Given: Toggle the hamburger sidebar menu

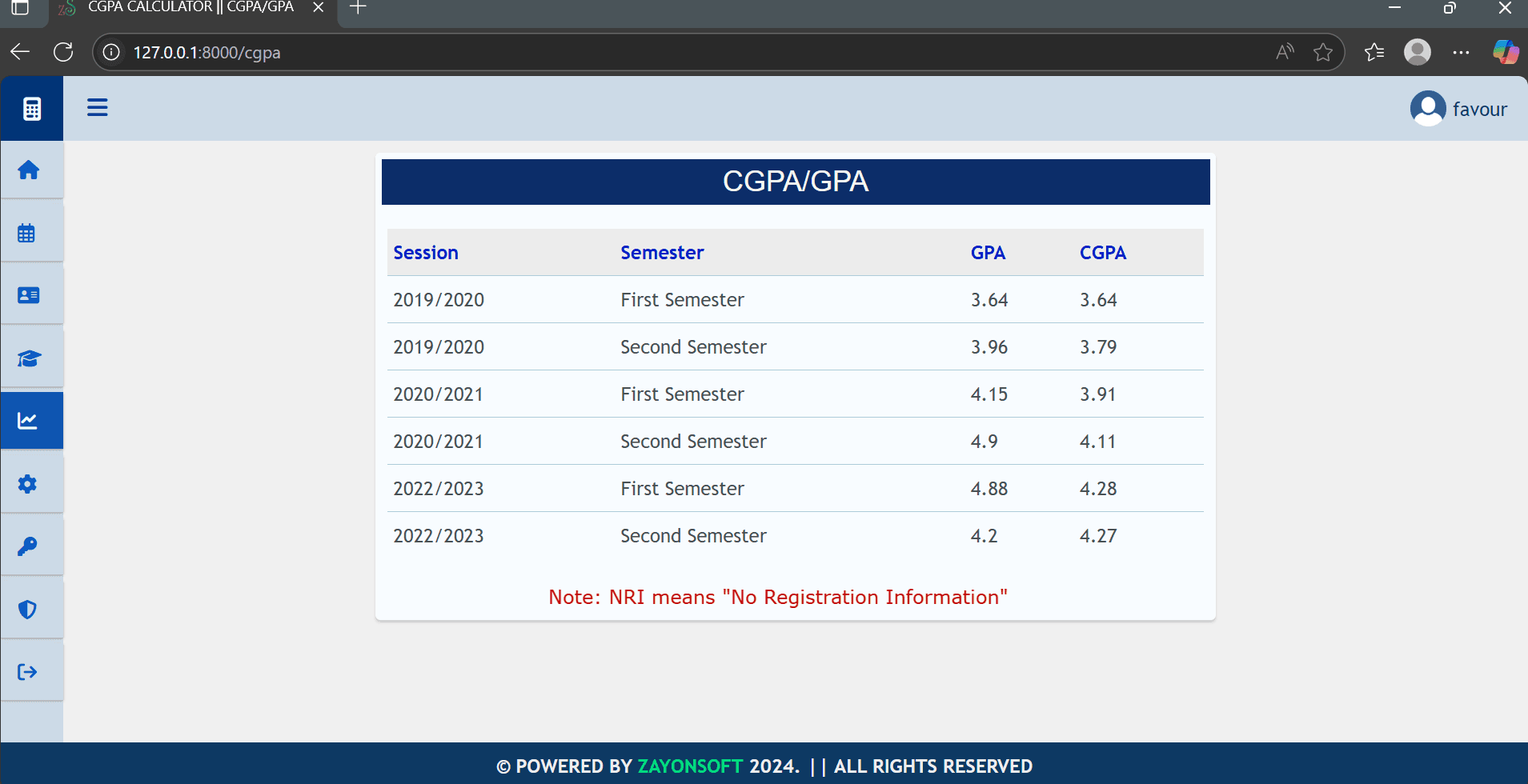Looking at the screenshot, I should click(x=98, y=107).
